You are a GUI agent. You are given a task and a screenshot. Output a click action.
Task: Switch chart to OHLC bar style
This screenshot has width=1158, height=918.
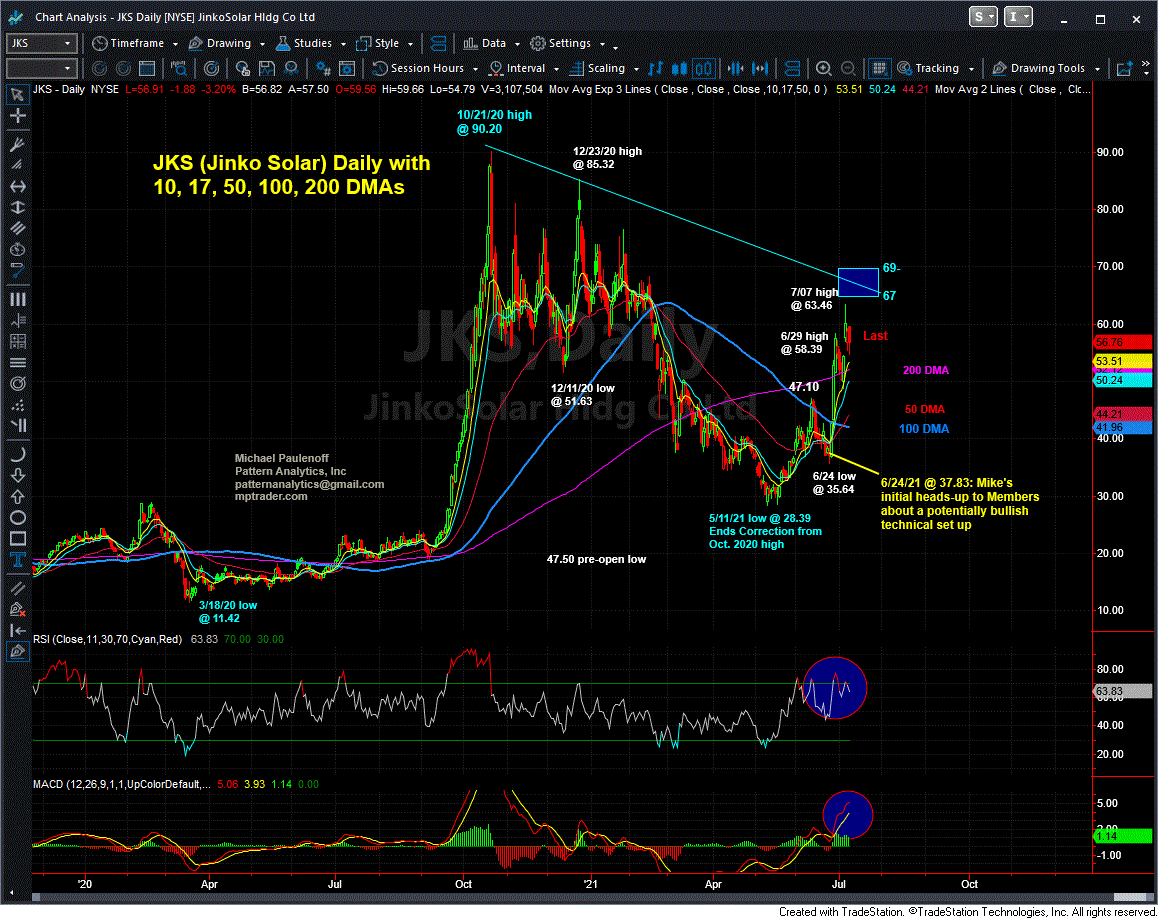[x=655, y=69]
